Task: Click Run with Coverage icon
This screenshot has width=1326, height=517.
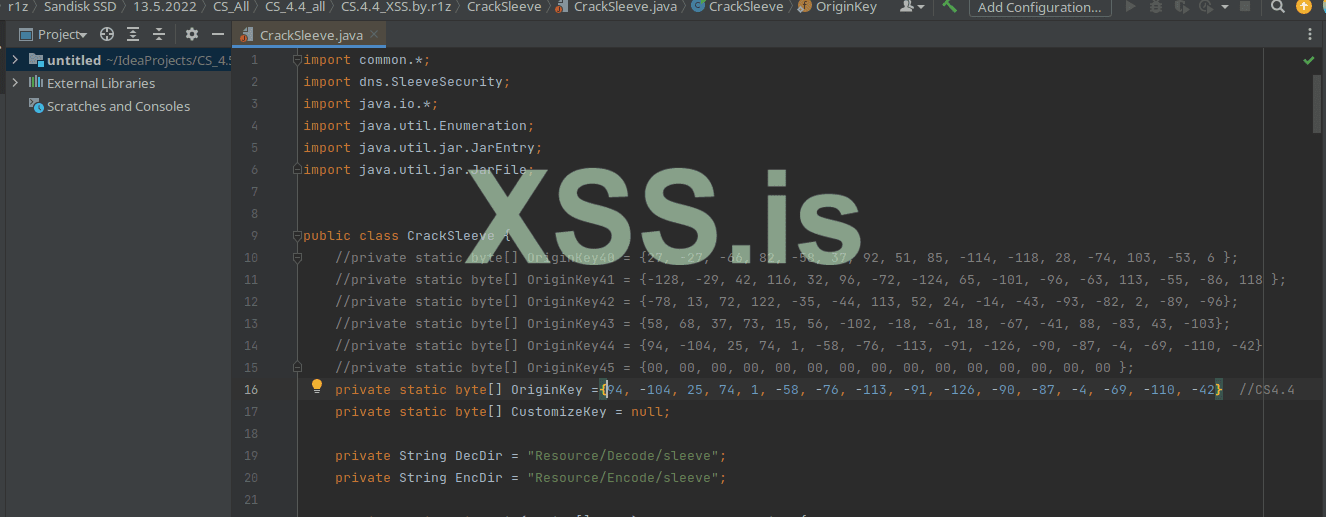Action: click(x=1181, y=7)
